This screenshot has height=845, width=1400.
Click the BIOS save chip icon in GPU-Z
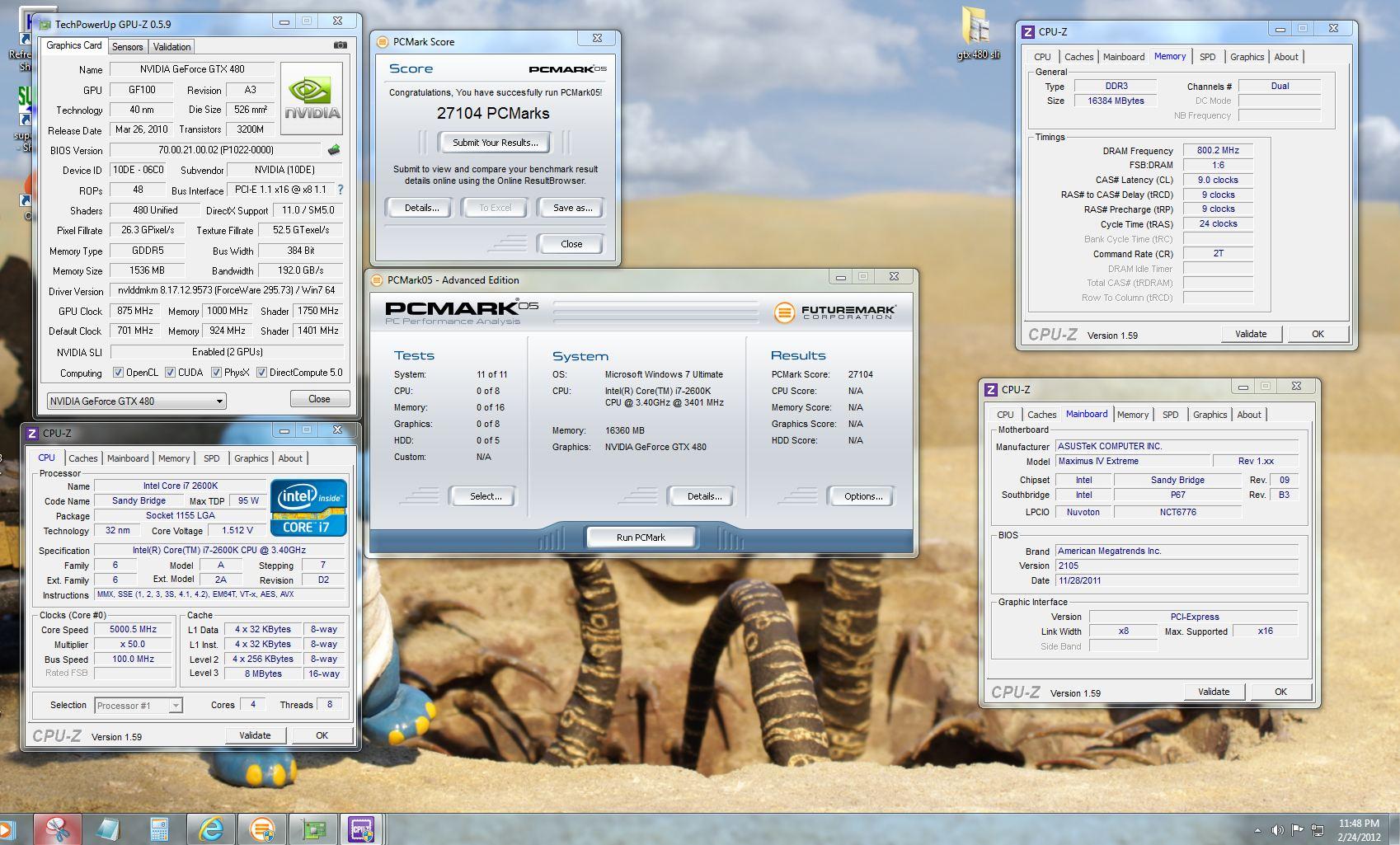(x=333, y=150)
